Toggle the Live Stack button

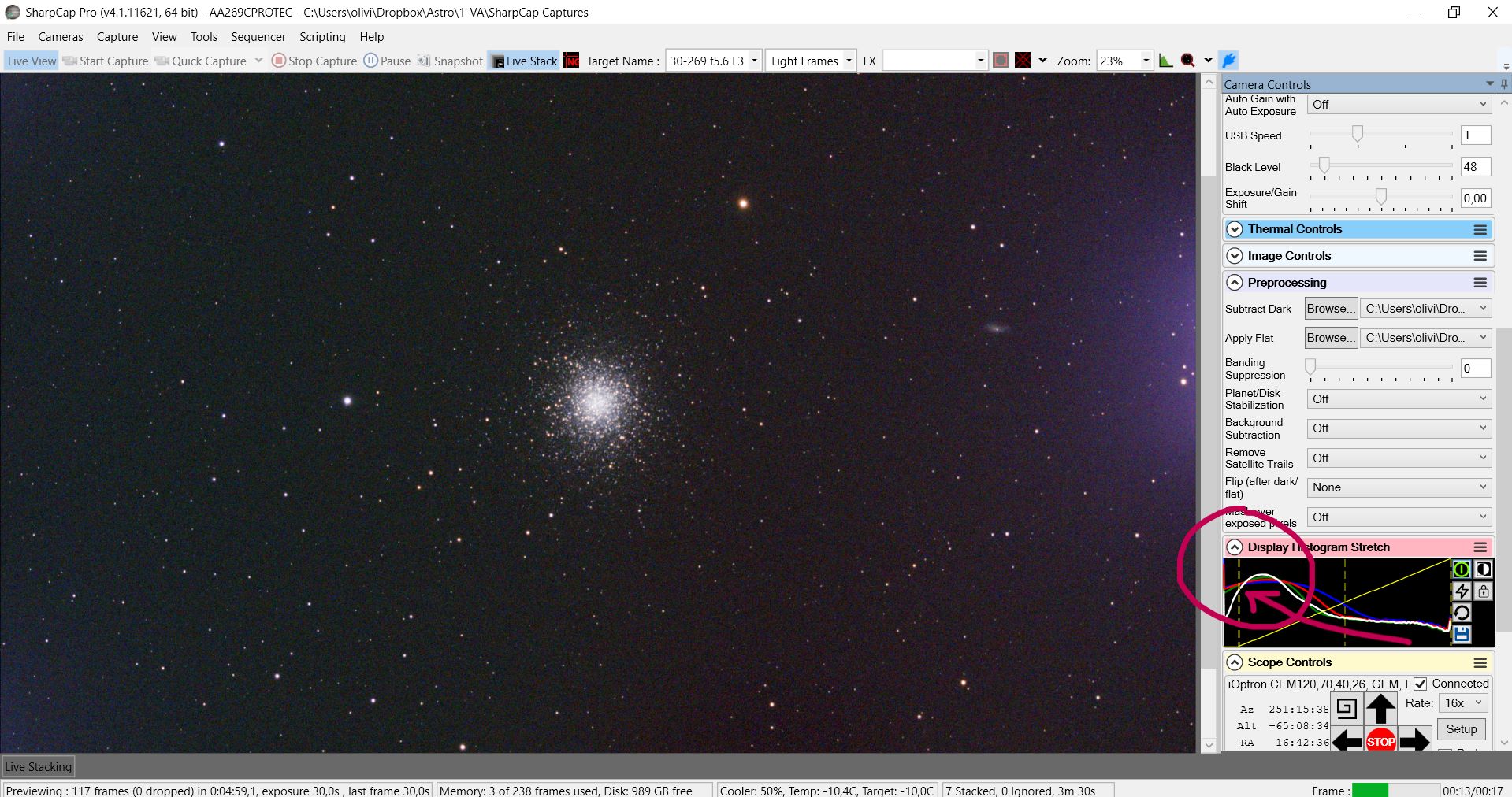(523, 61)
